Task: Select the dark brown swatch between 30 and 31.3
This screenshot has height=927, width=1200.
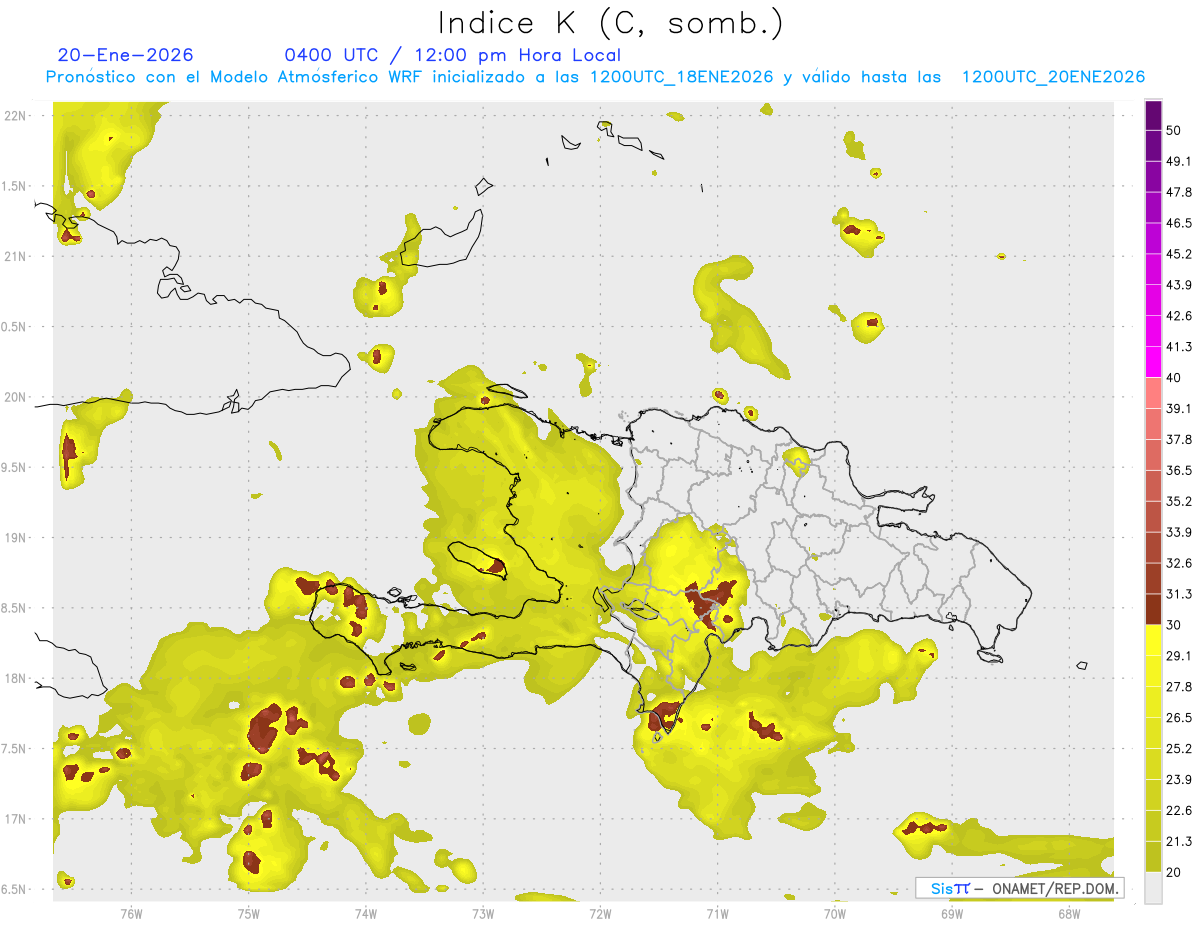Action: [1153, 609]
